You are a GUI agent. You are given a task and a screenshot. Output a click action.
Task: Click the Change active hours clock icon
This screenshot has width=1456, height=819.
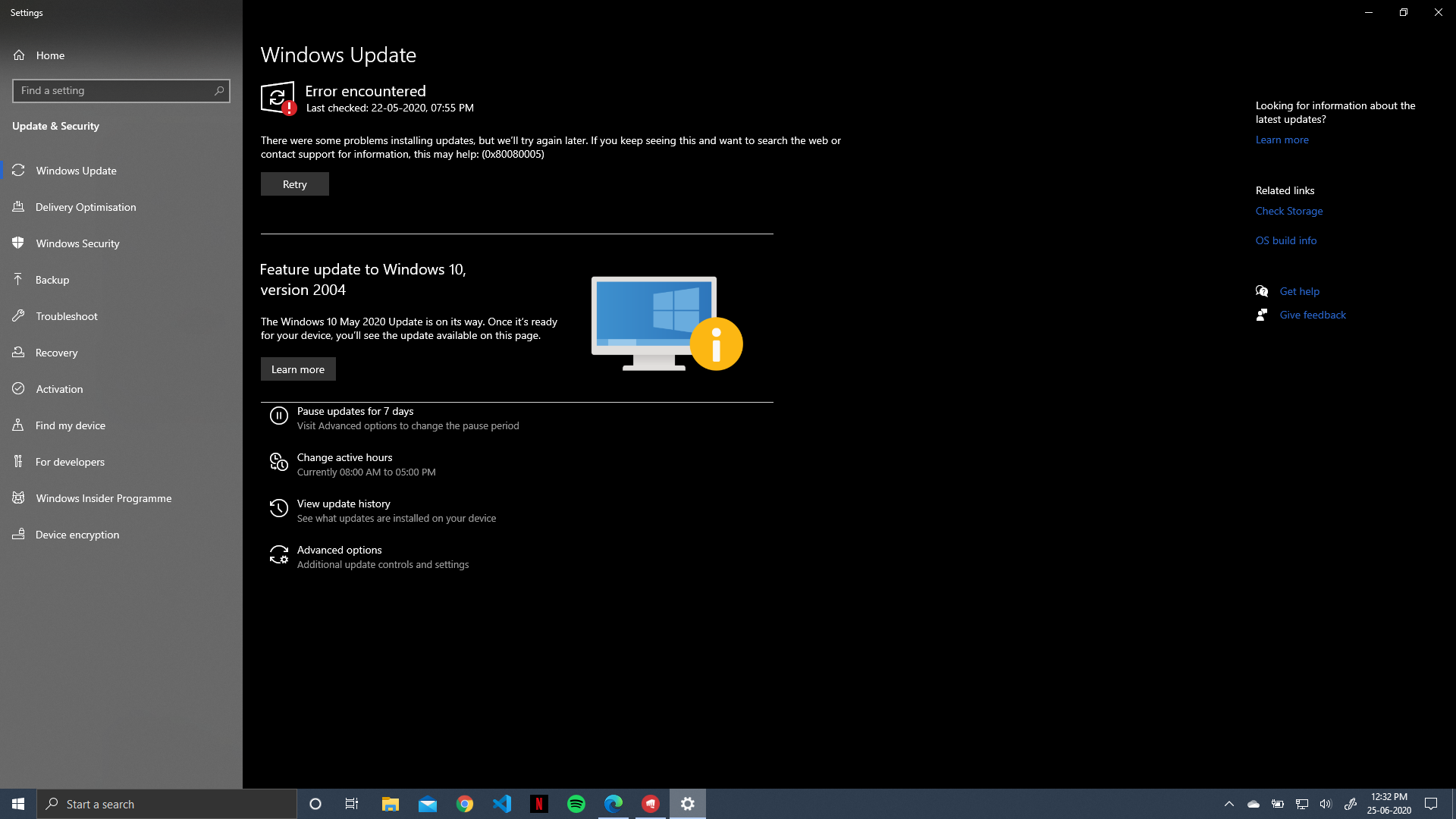point(279,462)
